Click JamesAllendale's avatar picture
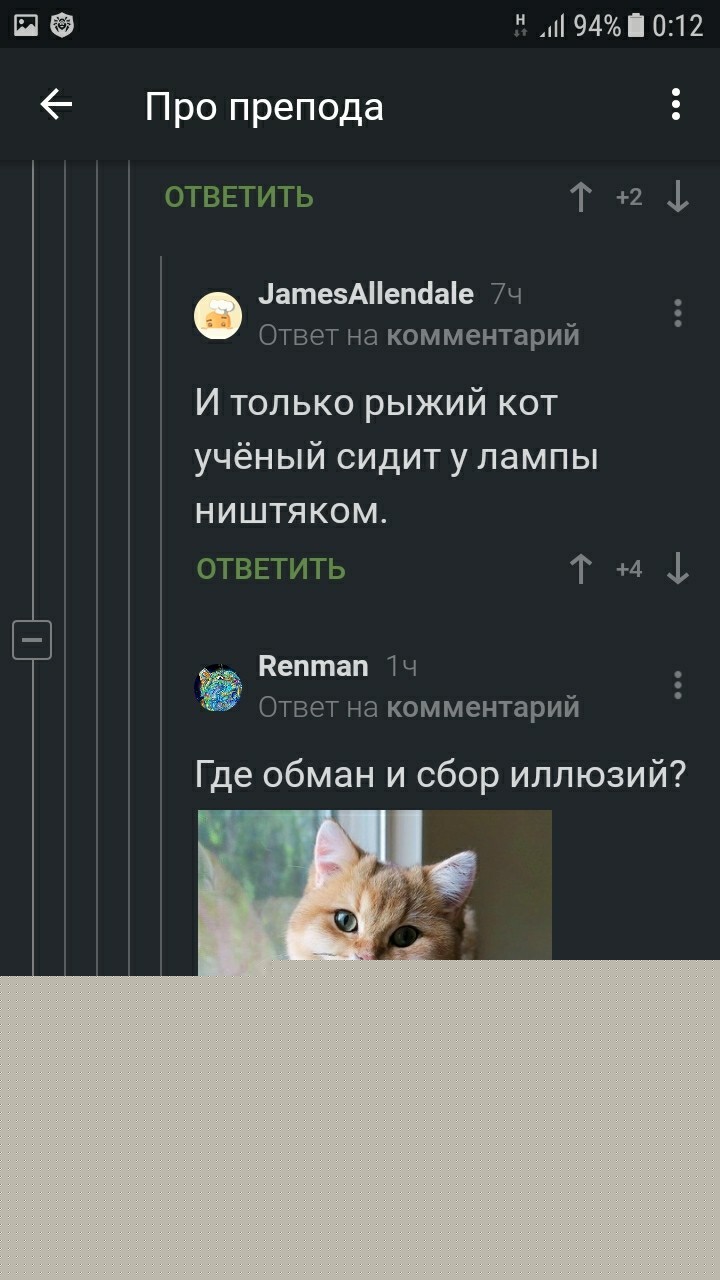Image resolution: width=720 pixels, height=1280 pixels. [218, 316]
